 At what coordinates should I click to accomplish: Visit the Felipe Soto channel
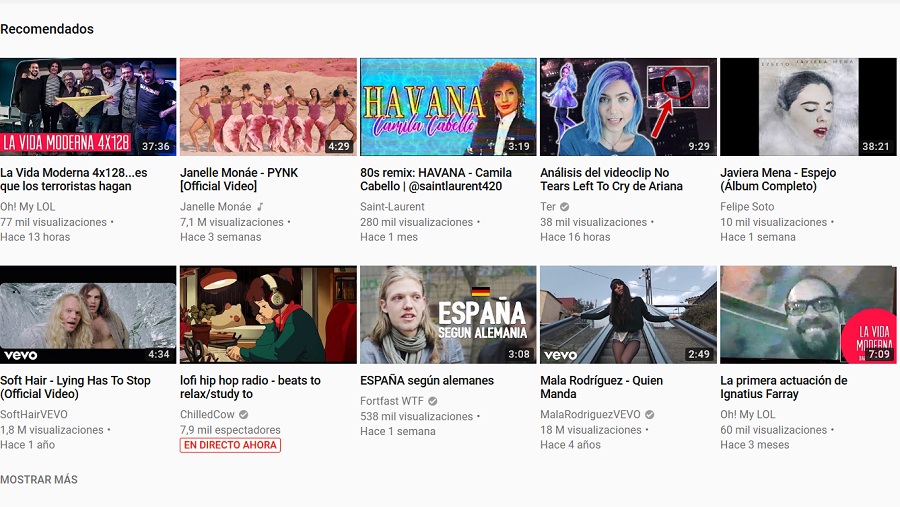747,207
